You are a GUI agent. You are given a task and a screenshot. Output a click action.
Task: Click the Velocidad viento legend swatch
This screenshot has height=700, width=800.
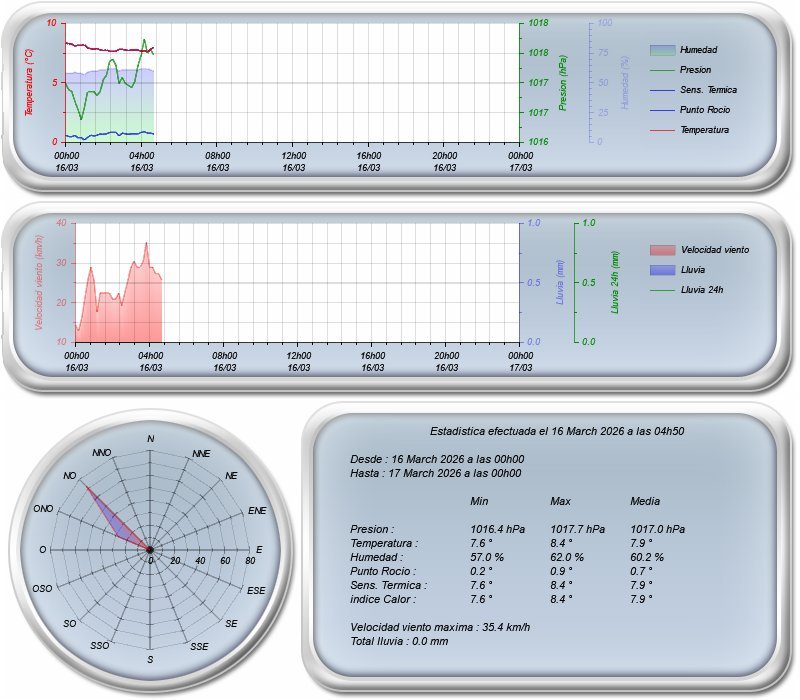(x=663, y=250)
